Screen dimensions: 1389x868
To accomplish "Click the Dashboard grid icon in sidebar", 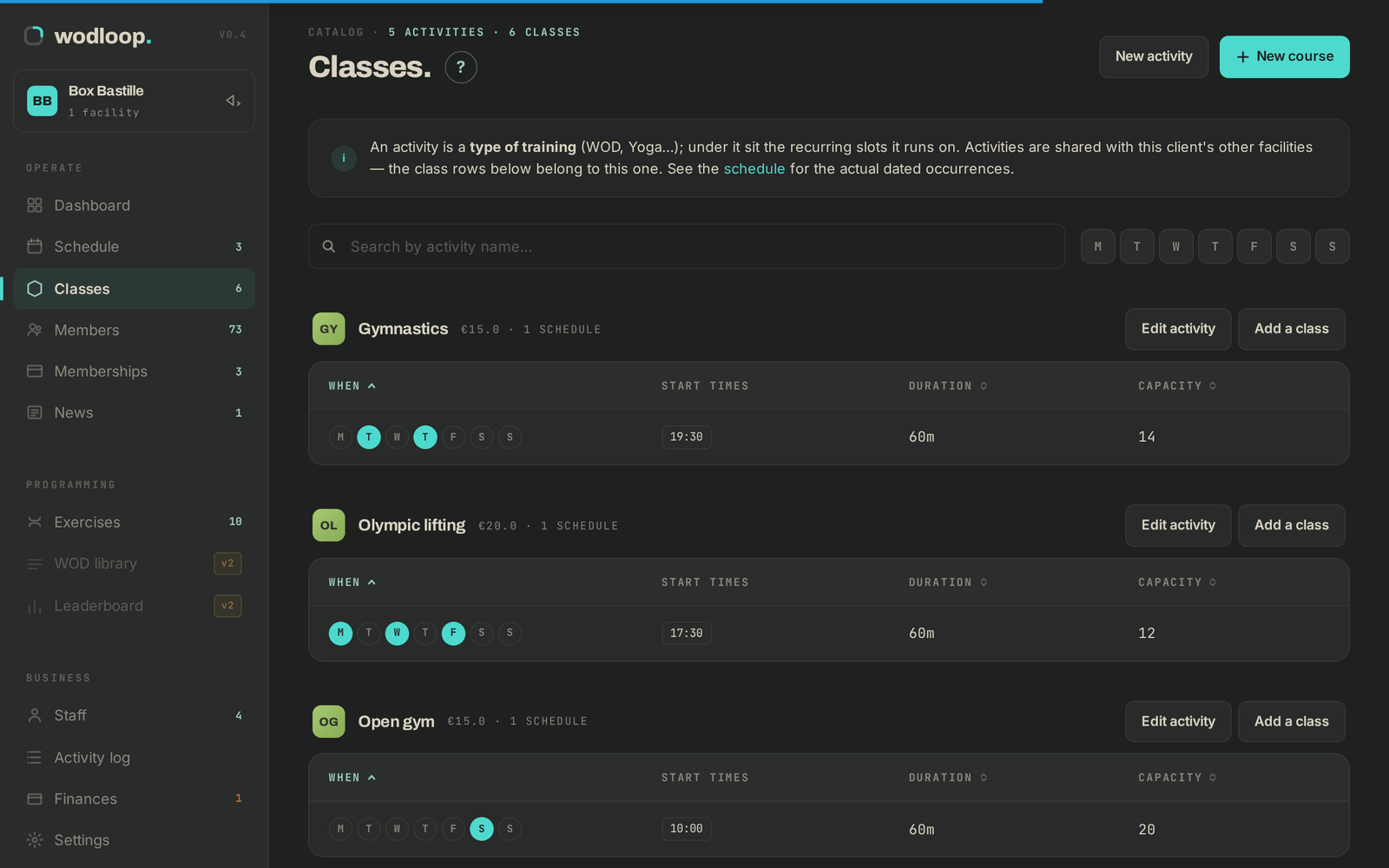I will pos(35,205).
